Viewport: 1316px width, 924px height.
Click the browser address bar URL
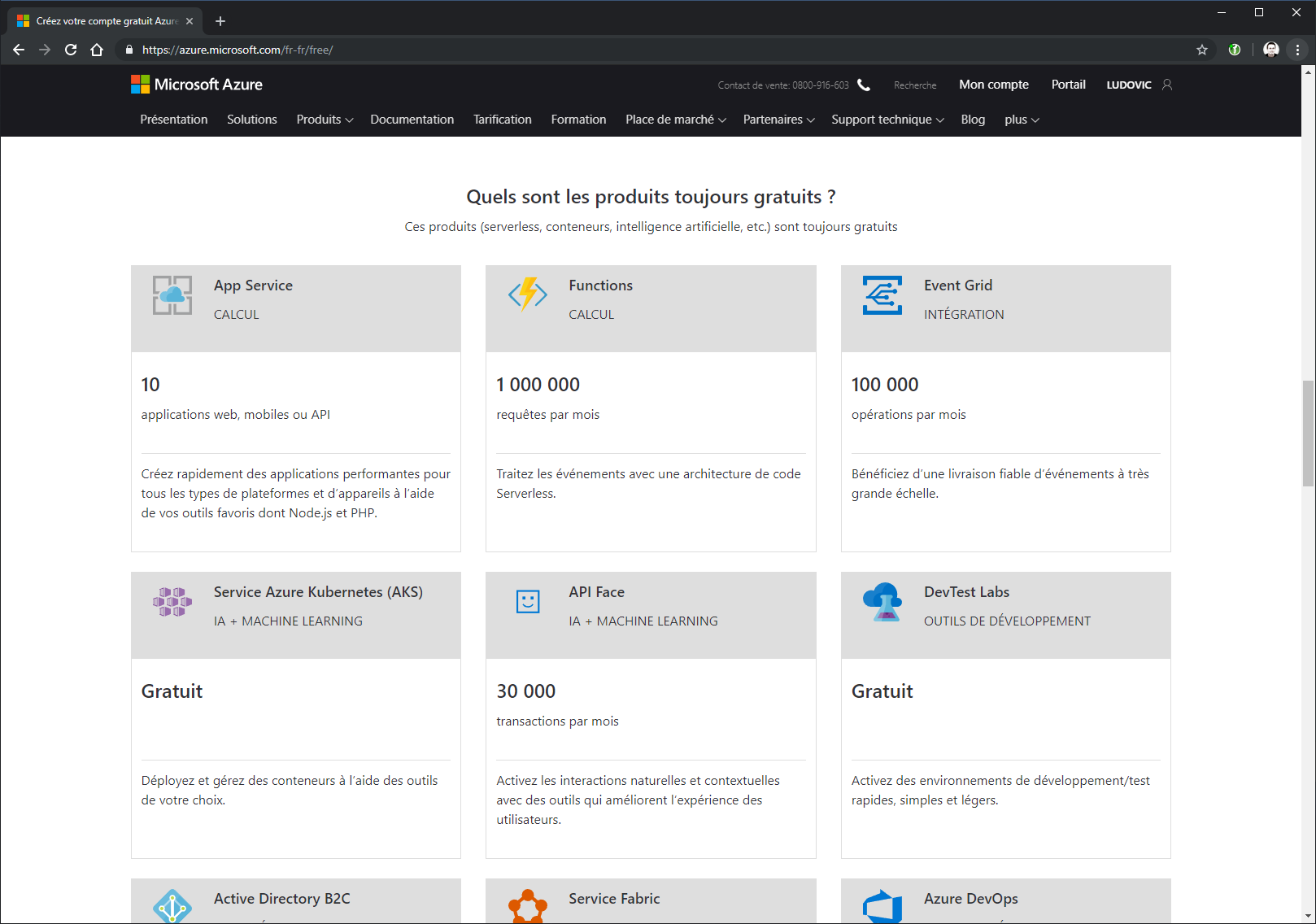237,50
